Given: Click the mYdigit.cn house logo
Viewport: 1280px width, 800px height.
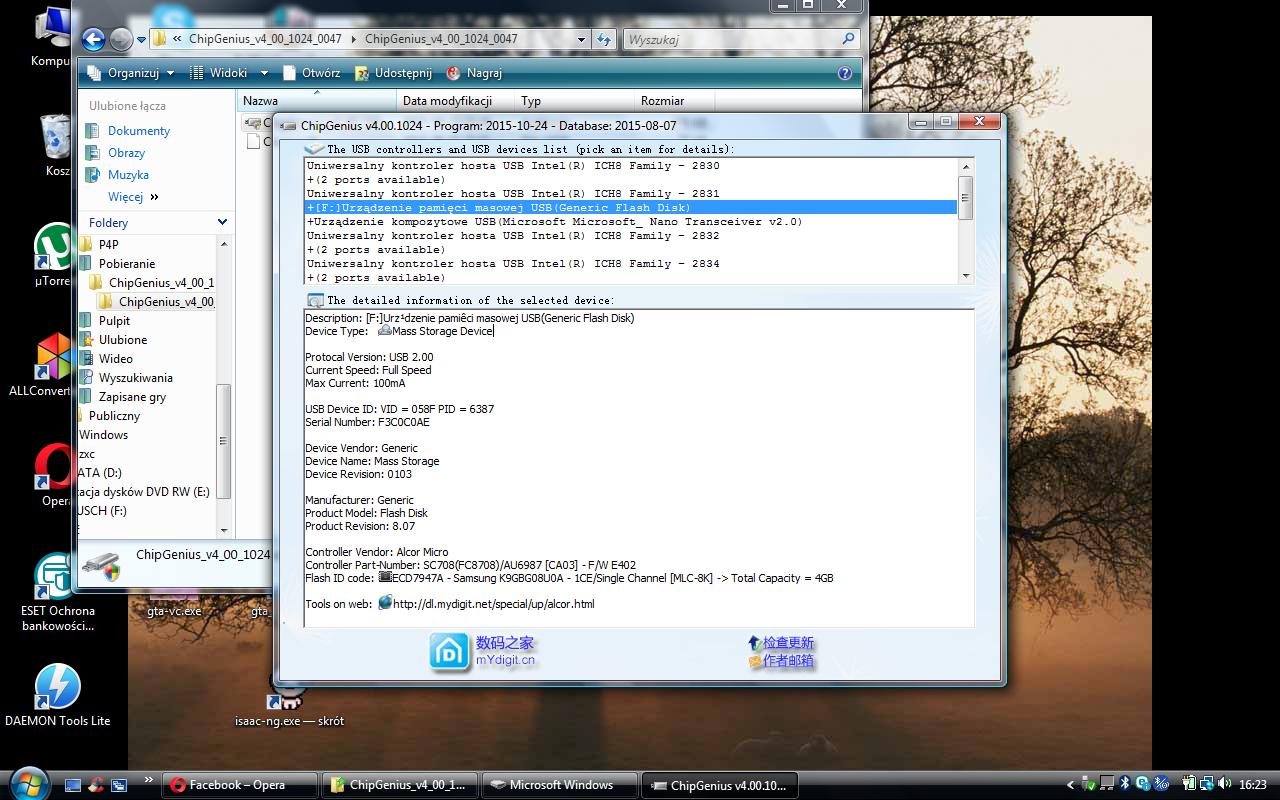Looking at the screenshot, I should coord(449,652).
